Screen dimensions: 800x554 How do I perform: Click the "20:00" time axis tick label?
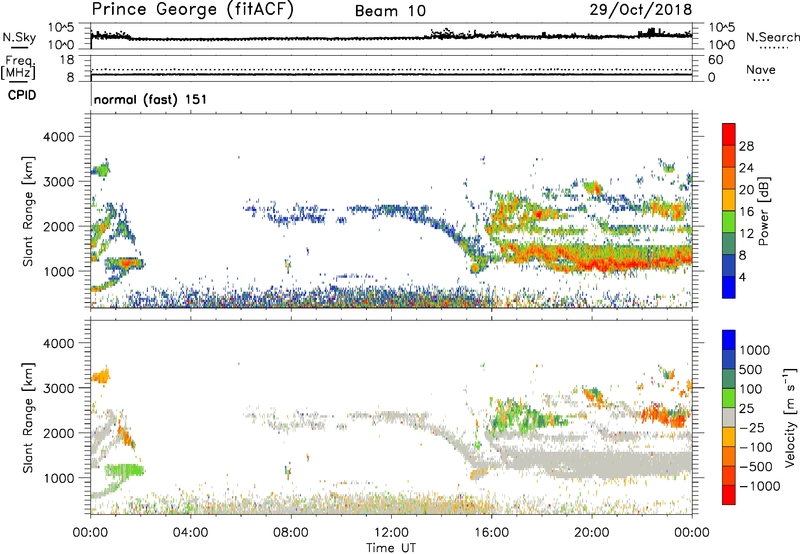[592, 533]
